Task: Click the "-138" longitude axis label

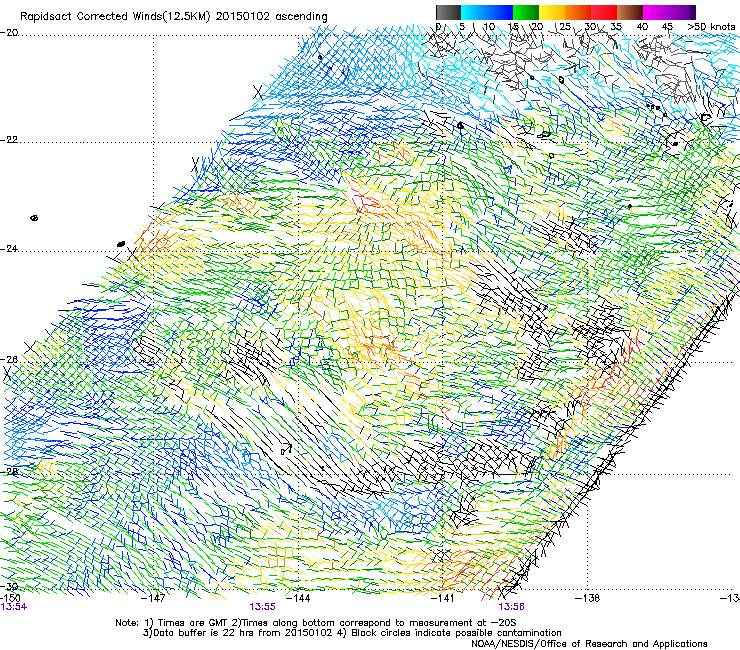Action: pos(588,598)
